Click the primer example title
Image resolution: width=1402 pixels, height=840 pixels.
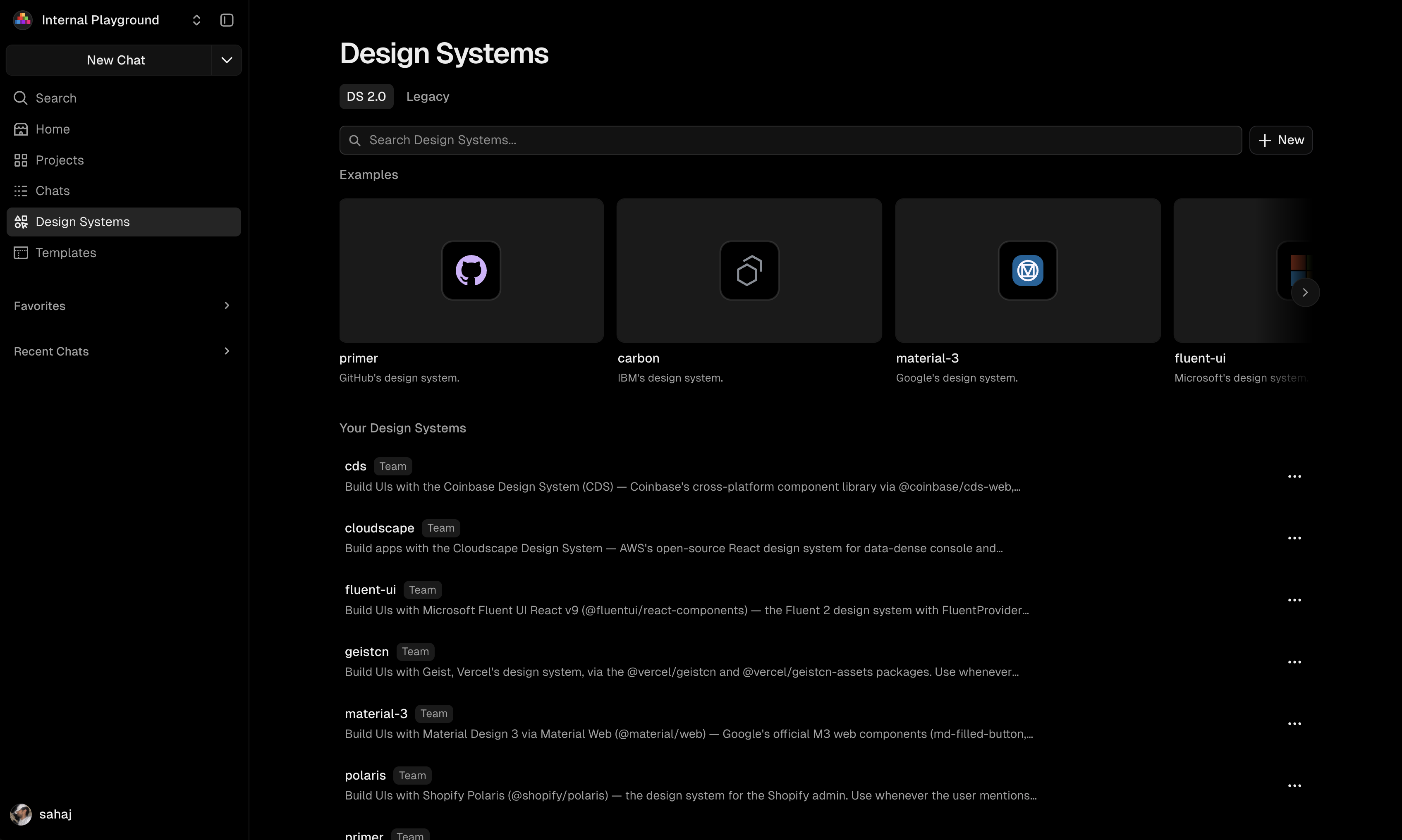(359, 358)
